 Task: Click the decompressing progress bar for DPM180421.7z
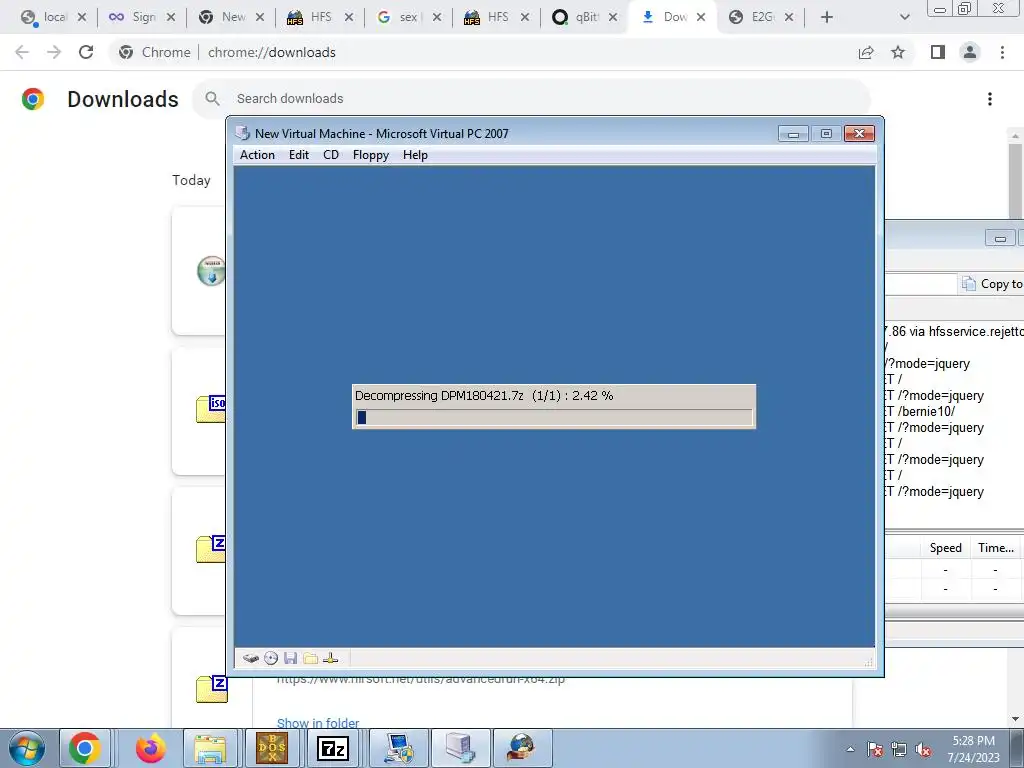(554, 417)
